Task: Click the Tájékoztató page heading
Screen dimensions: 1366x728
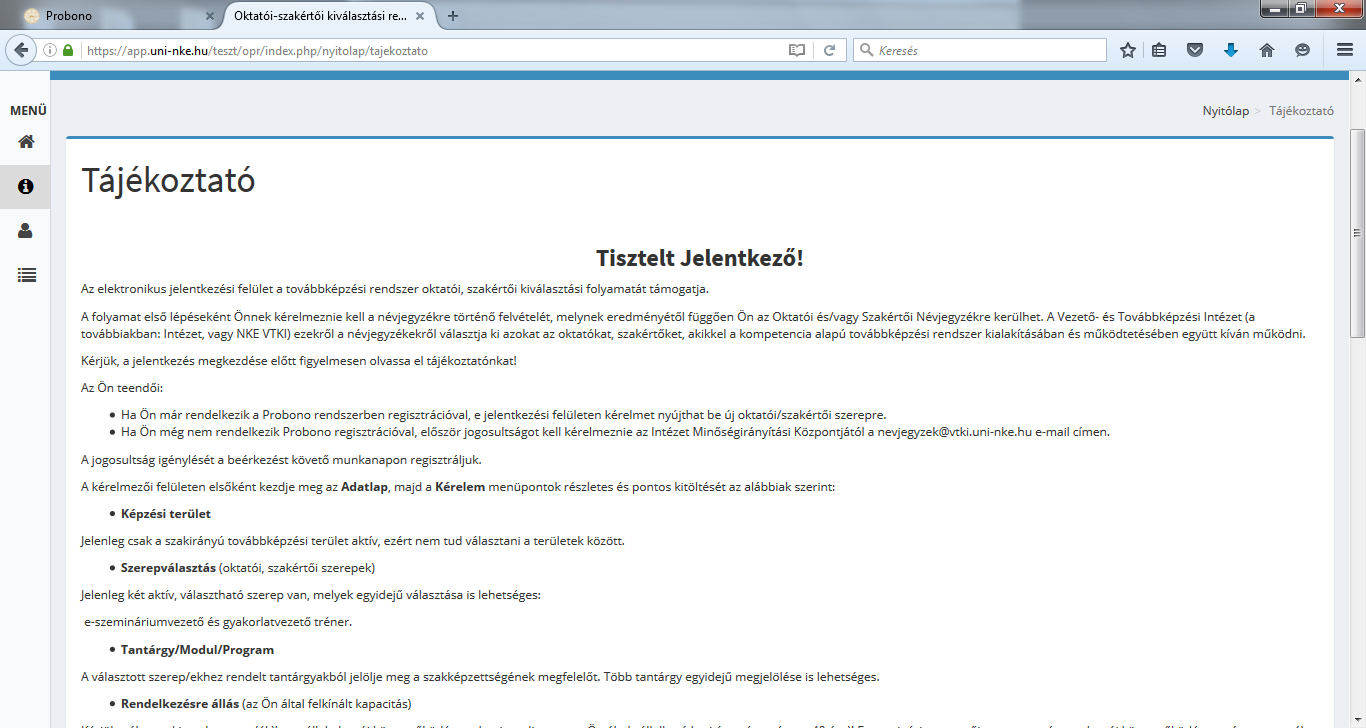Action: coord(168,181)
